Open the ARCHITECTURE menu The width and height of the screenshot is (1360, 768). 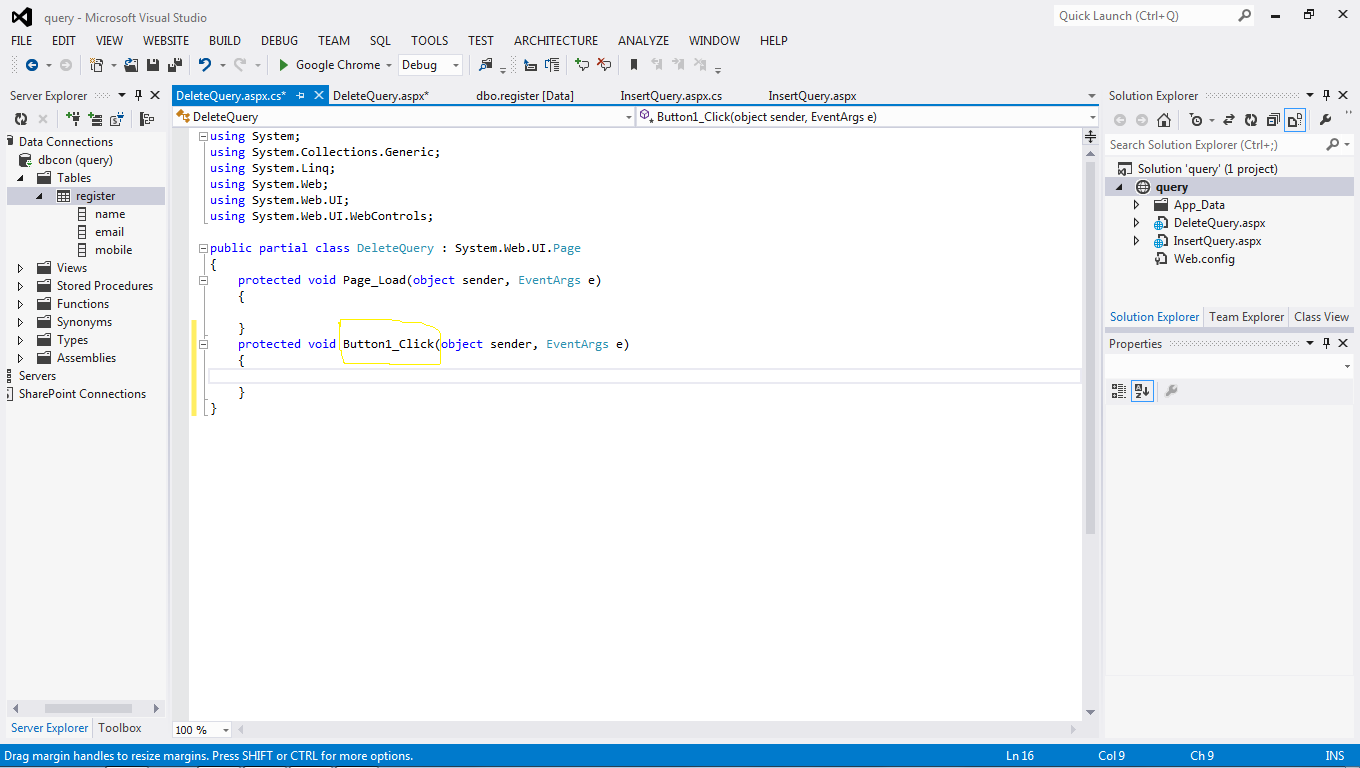point(556,41)
